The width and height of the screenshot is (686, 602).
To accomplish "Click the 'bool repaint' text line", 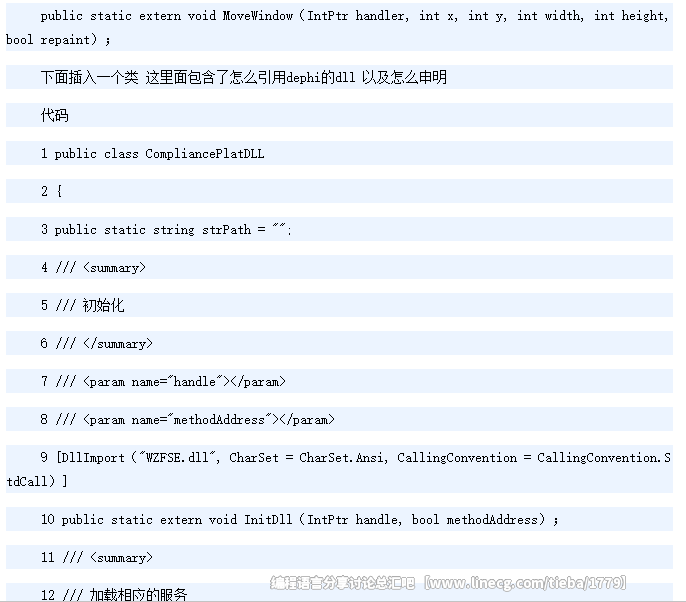I will 58,40.
